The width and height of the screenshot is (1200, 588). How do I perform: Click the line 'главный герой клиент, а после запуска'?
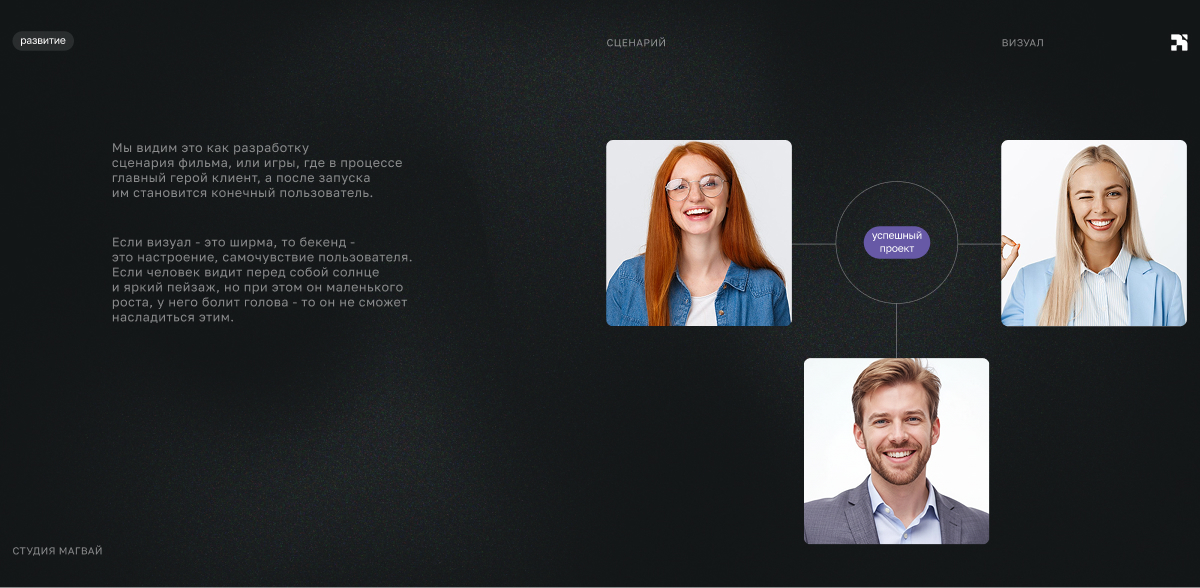click(x=241, y=178)
